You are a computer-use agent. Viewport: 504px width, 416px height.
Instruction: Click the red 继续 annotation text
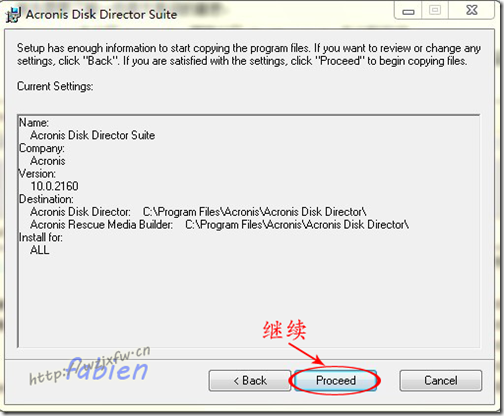pyautogui.click(x=284, y=330)
